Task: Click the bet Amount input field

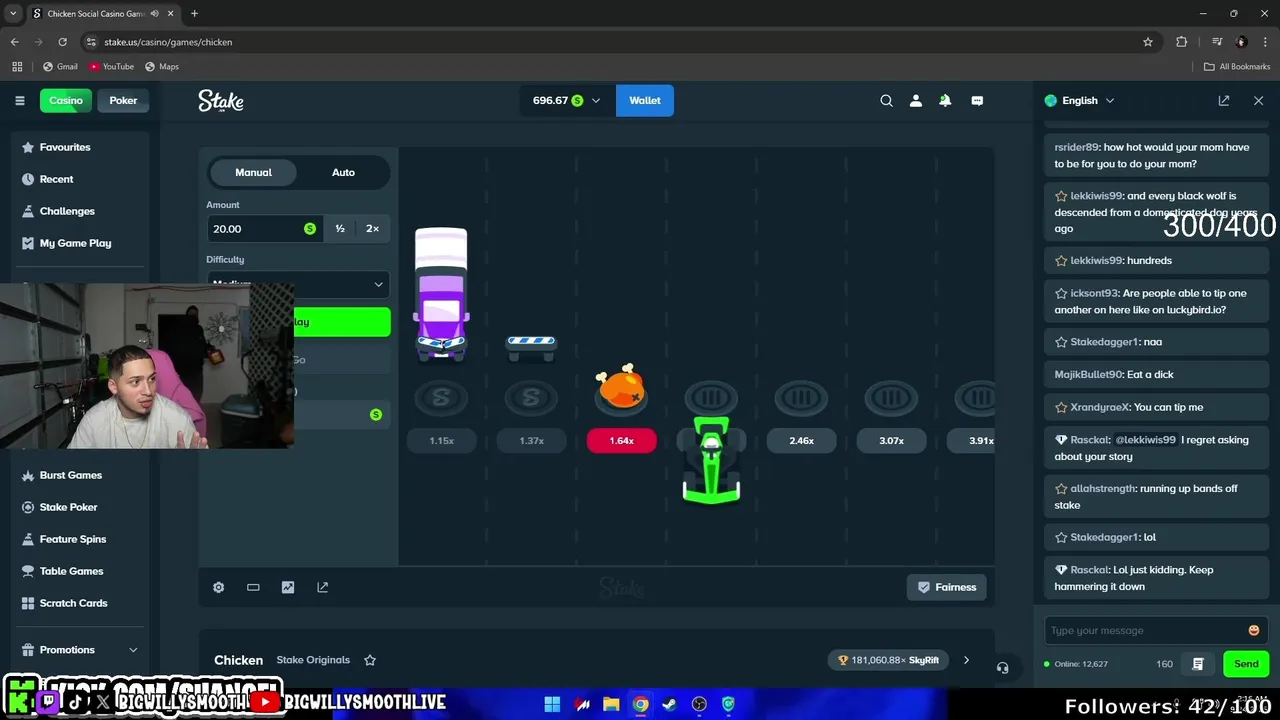Action: 264,229
